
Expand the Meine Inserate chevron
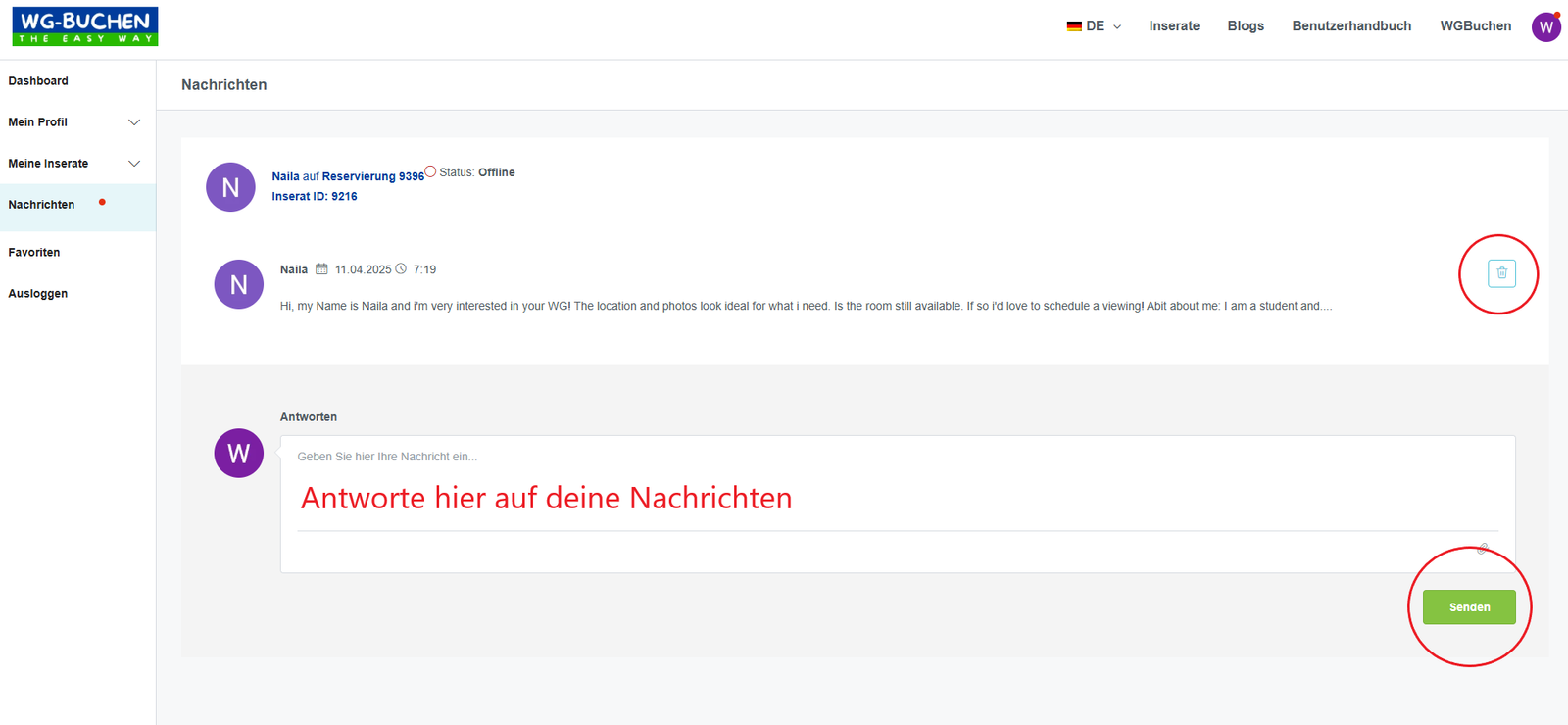(134, 164)
